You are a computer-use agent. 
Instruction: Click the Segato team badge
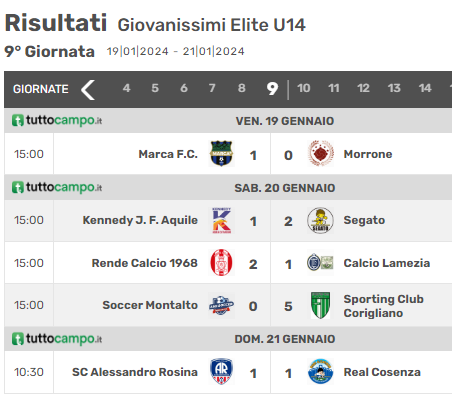320,220
